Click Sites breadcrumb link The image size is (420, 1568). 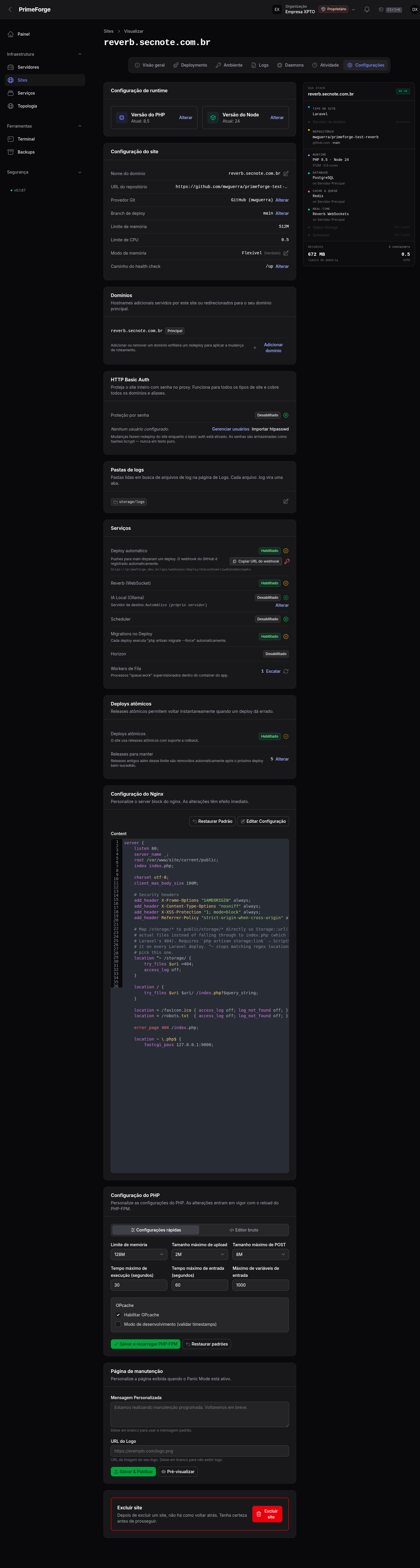[108, 31]
